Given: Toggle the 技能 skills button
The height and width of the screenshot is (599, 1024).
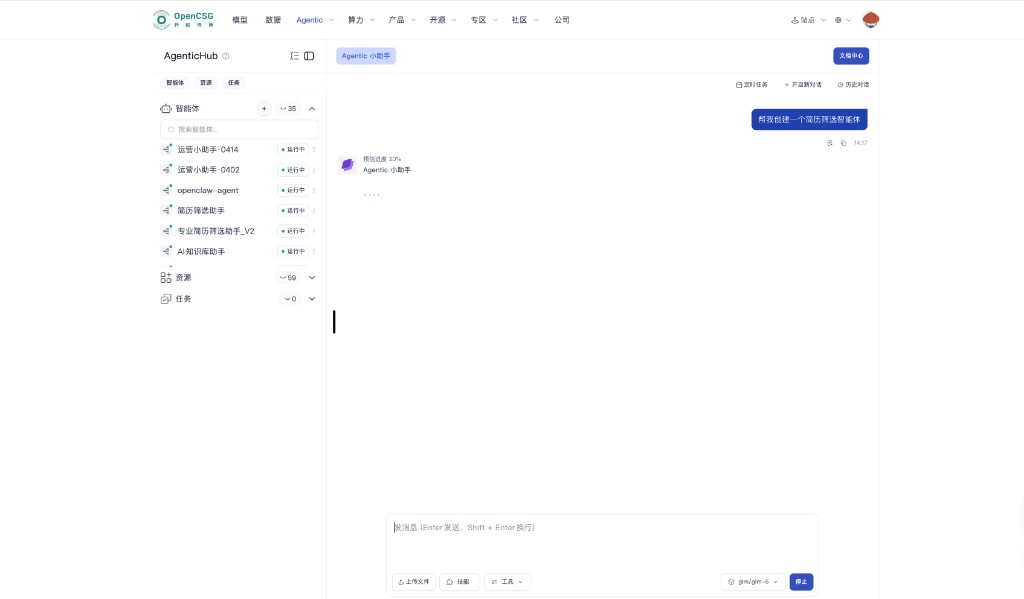Looking at the screenshot, I should (459, 581).
